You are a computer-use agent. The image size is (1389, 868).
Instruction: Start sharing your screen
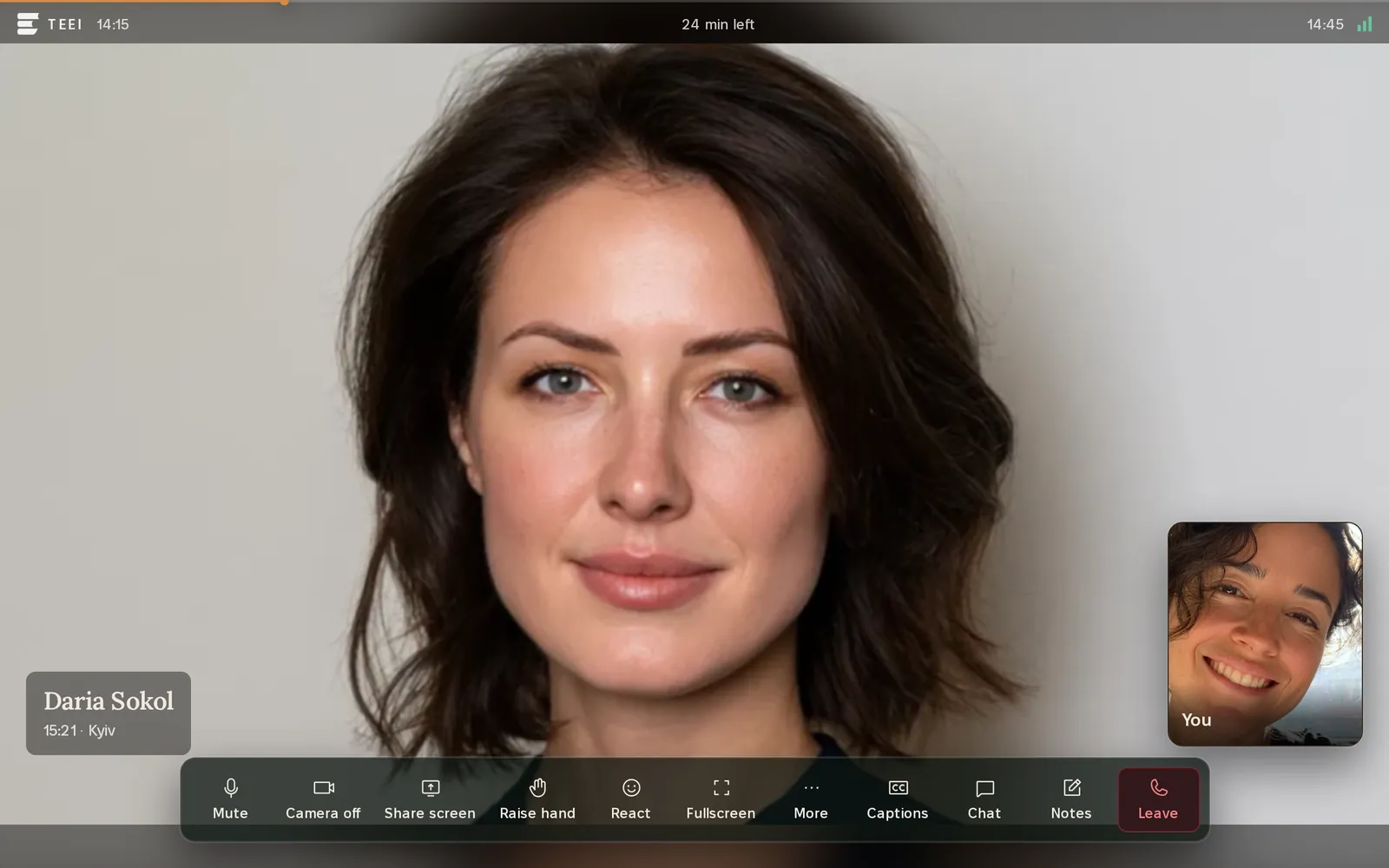pyautogui.click(x=430, y=799)
